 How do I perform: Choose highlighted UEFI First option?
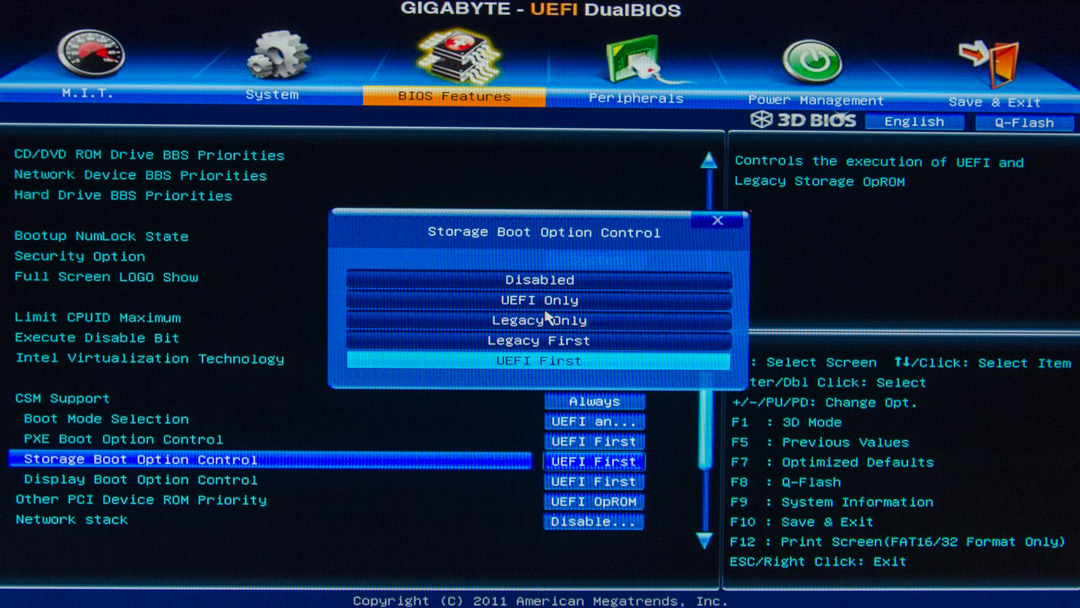pos(539,360)
